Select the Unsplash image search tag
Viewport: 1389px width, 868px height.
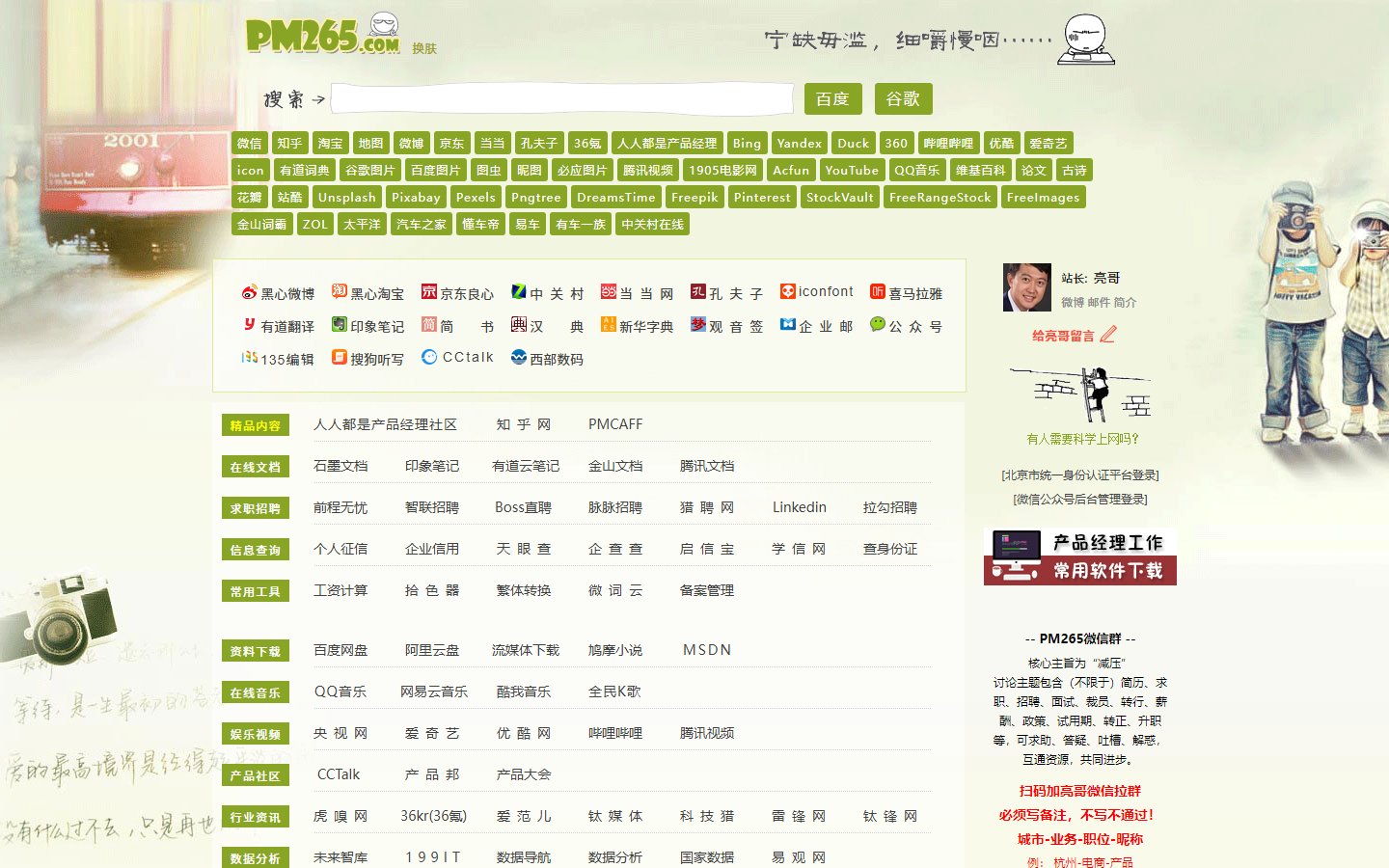(347, 197)
